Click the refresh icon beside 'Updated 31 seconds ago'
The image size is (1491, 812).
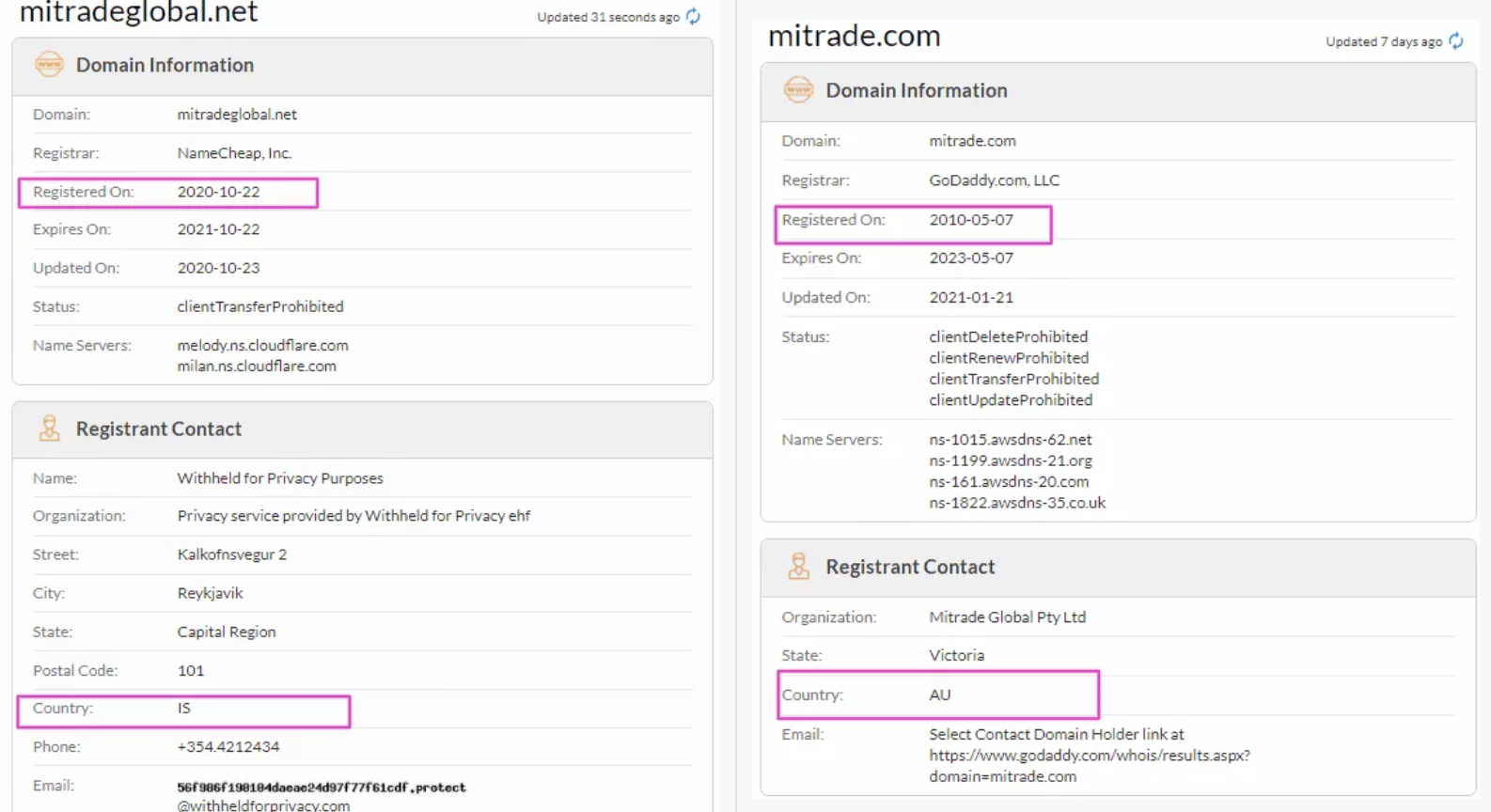(x=693, y=17)
